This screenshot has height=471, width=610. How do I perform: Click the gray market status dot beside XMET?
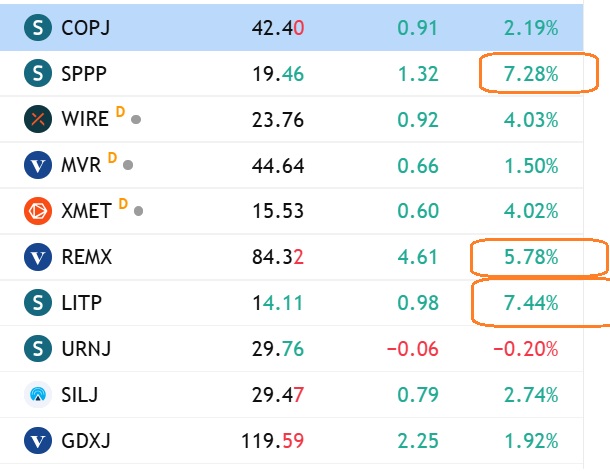(x=138, y=211)
